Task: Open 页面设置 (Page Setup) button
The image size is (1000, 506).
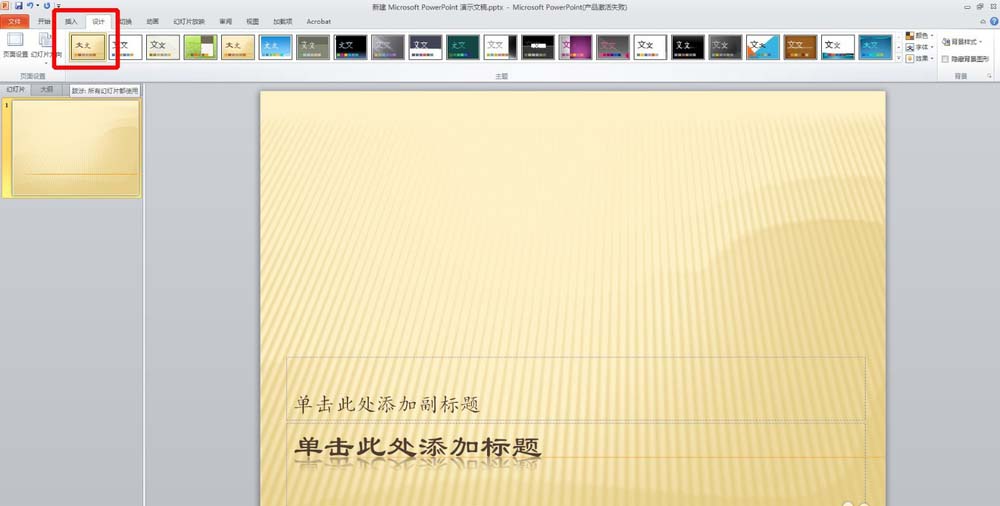Action: coord(15,46)
